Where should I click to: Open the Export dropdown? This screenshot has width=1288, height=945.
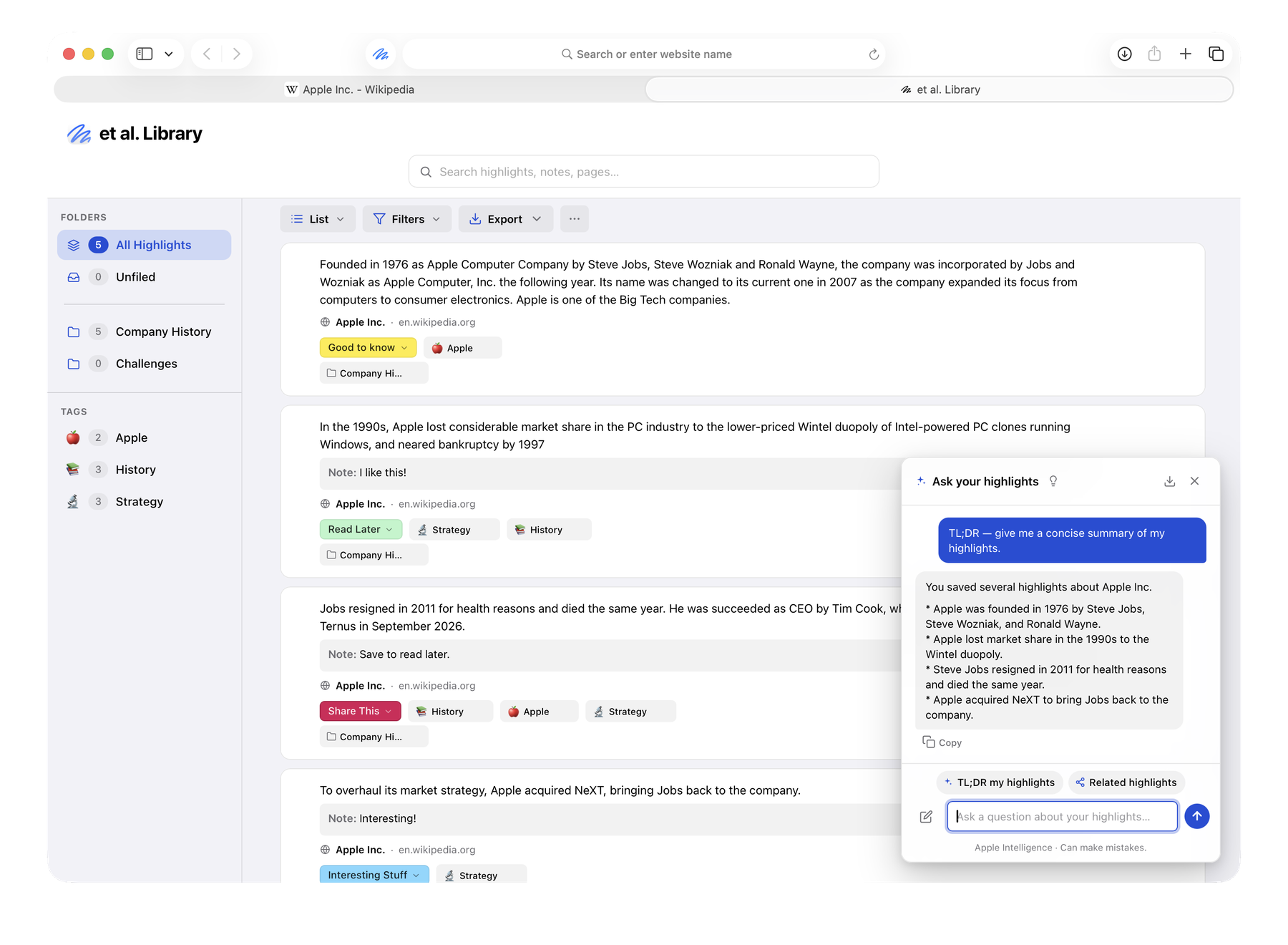[505, 219]
